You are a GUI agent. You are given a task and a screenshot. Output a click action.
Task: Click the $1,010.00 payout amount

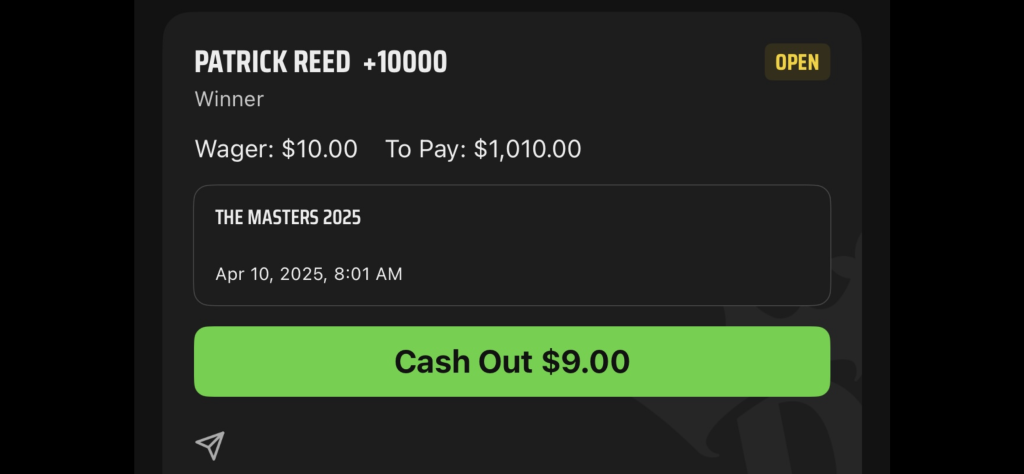point(528,150)
